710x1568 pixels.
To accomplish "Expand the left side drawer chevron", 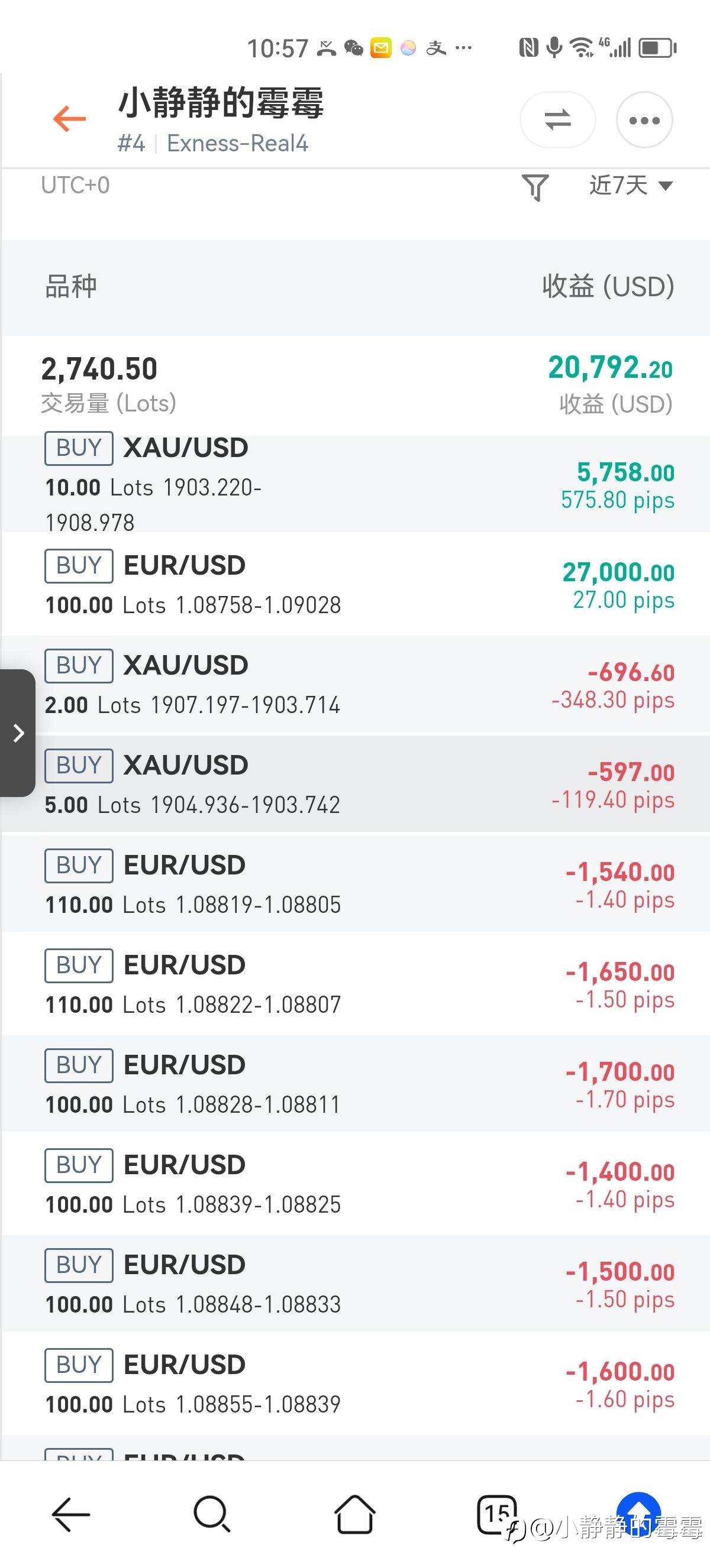I will pos(18,733).
